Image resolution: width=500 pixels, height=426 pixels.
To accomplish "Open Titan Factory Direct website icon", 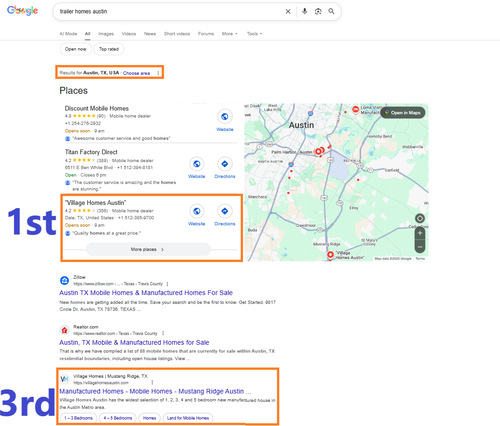I will [197, 164].
